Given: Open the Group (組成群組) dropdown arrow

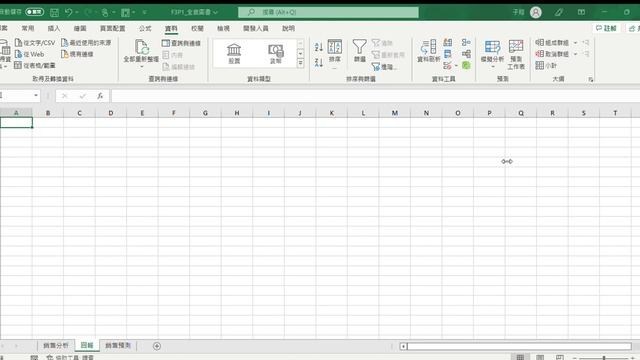Looking at the screenshot, I should pos(576,42).
